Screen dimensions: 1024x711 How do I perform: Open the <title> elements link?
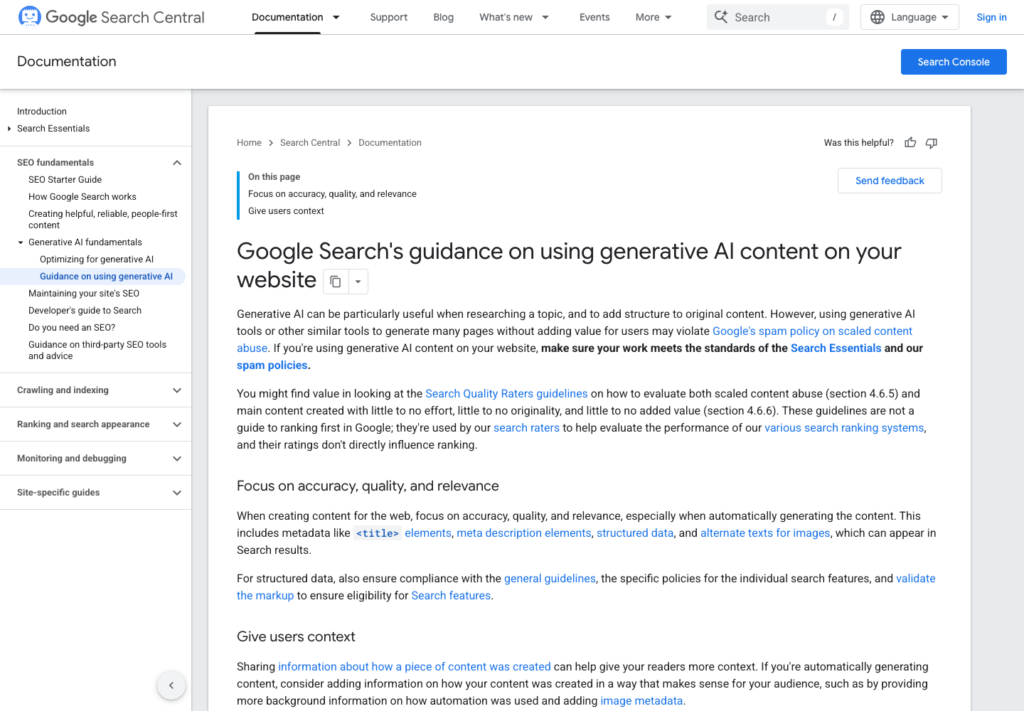click(402, 533)
